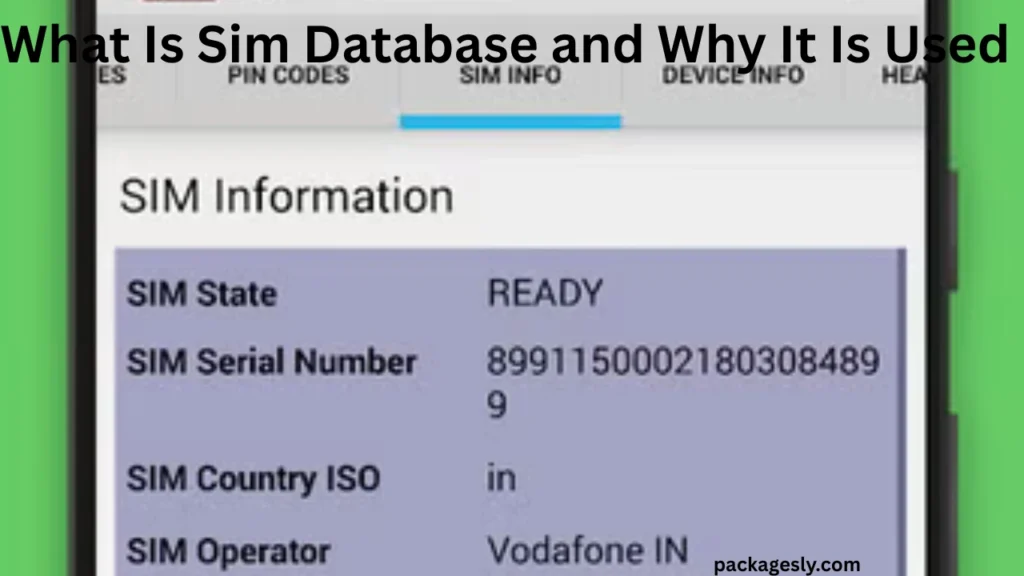1024x576 pixels.
Task: Select the SIM Serial Number label
Action: 272,363
